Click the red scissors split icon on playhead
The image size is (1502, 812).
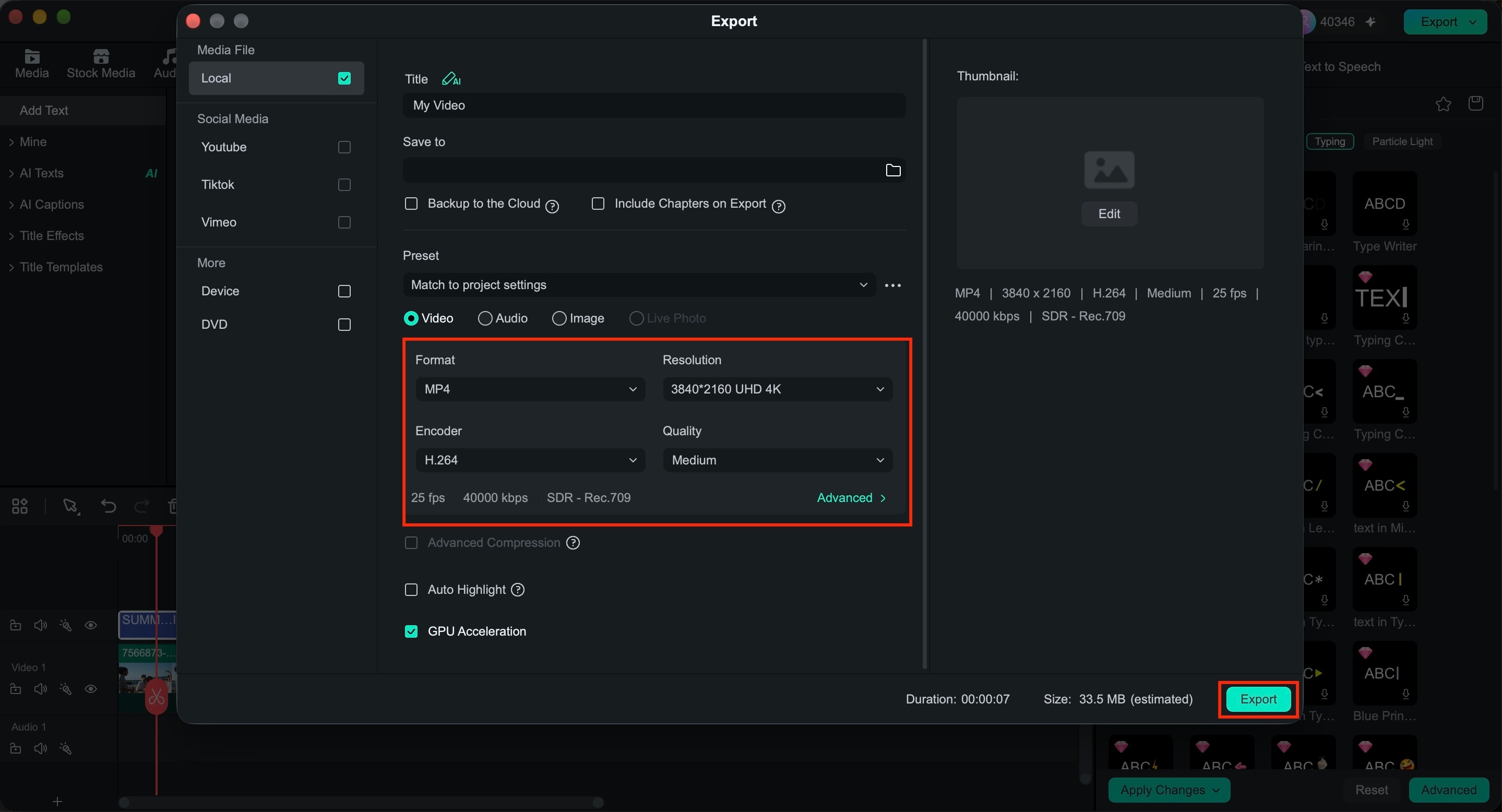point(156,696)
